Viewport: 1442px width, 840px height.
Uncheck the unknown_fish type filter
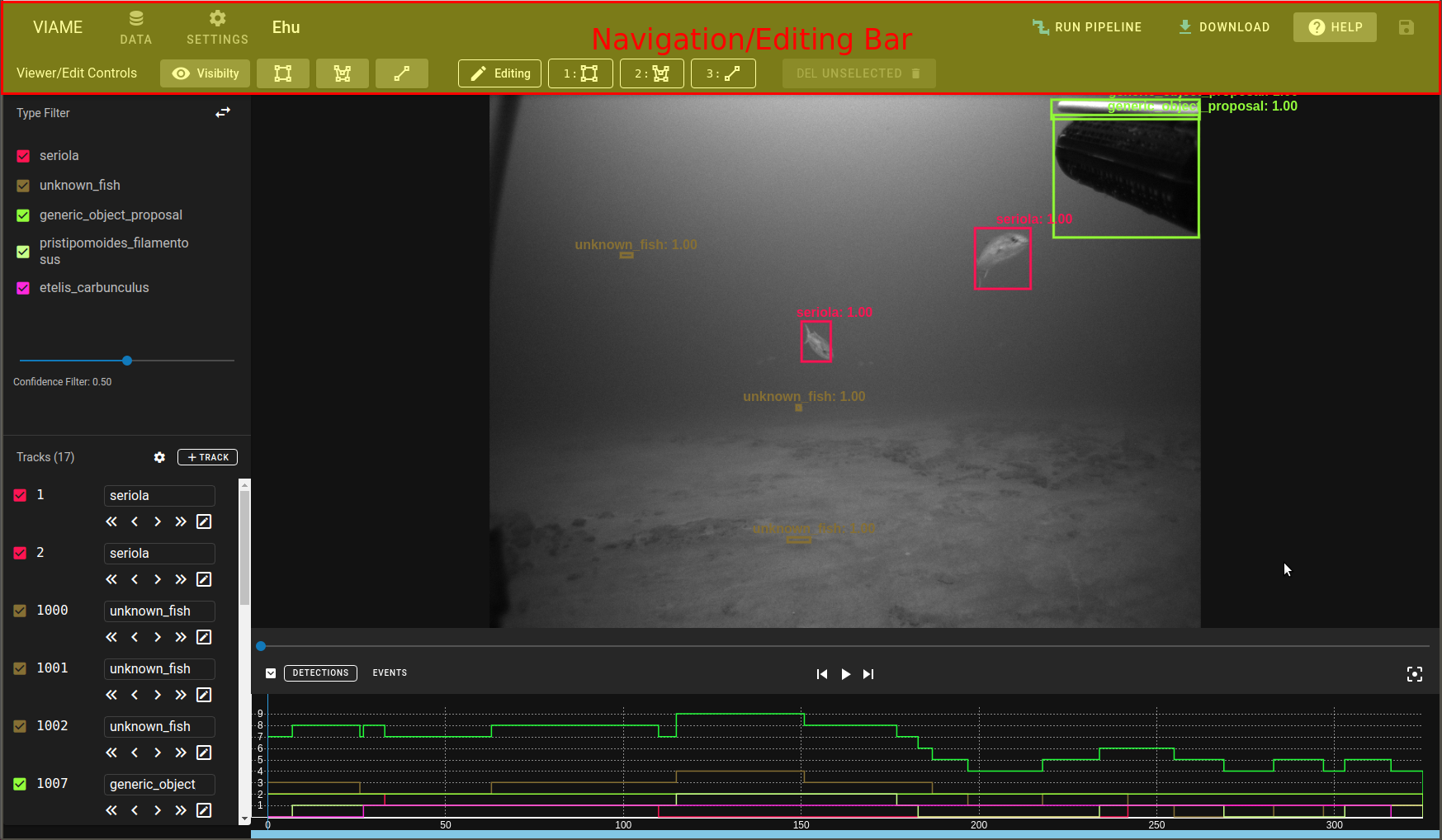pyautogui.click(x=23, y=186)
